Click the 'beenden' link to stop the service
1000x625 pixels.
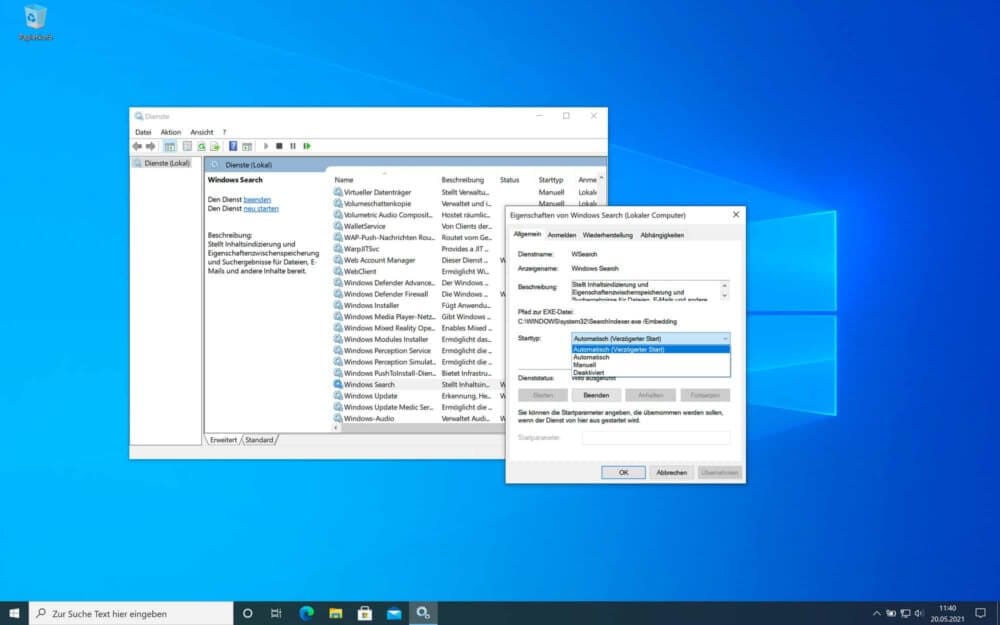click(x=257, y=200)
